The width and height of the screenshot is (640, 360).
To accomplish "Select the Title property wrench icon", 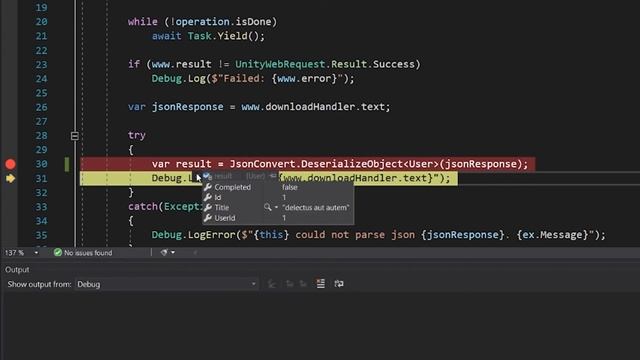I will click(208, 208).
